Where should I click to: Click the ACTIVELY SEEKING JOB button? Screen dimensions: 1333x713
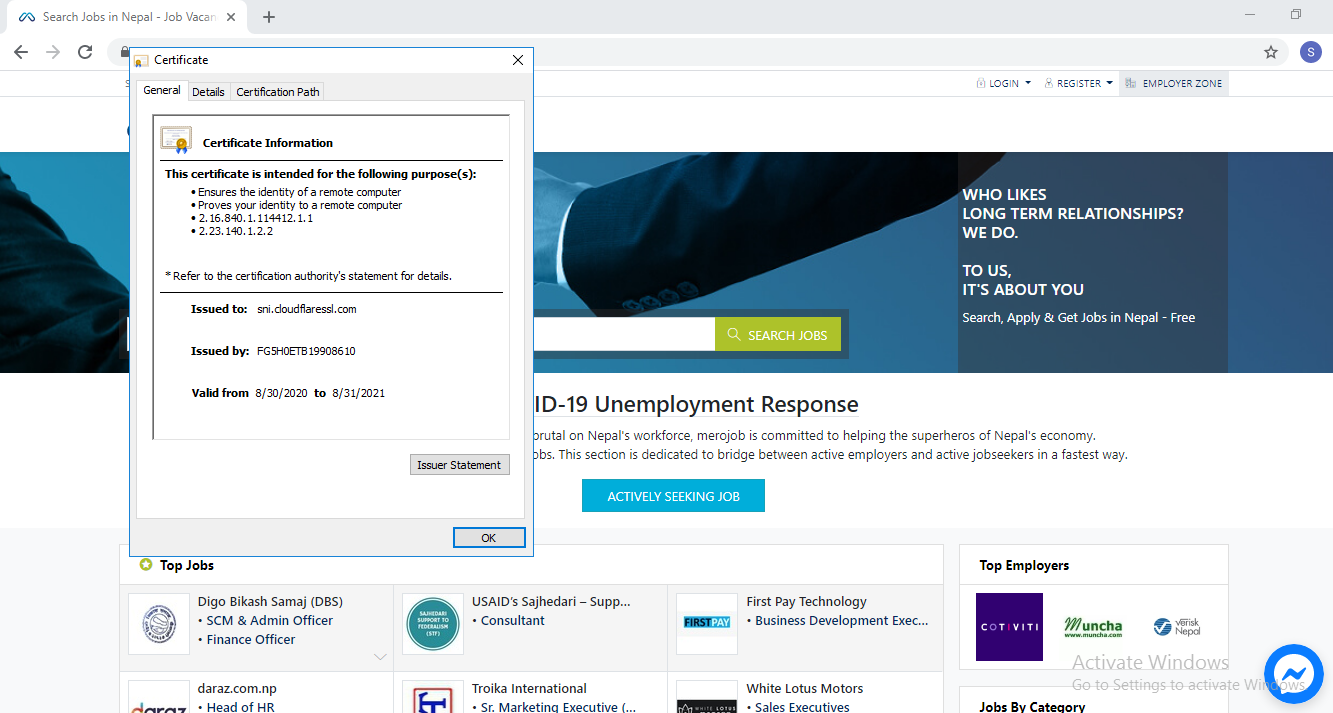(x=673, y=495)
